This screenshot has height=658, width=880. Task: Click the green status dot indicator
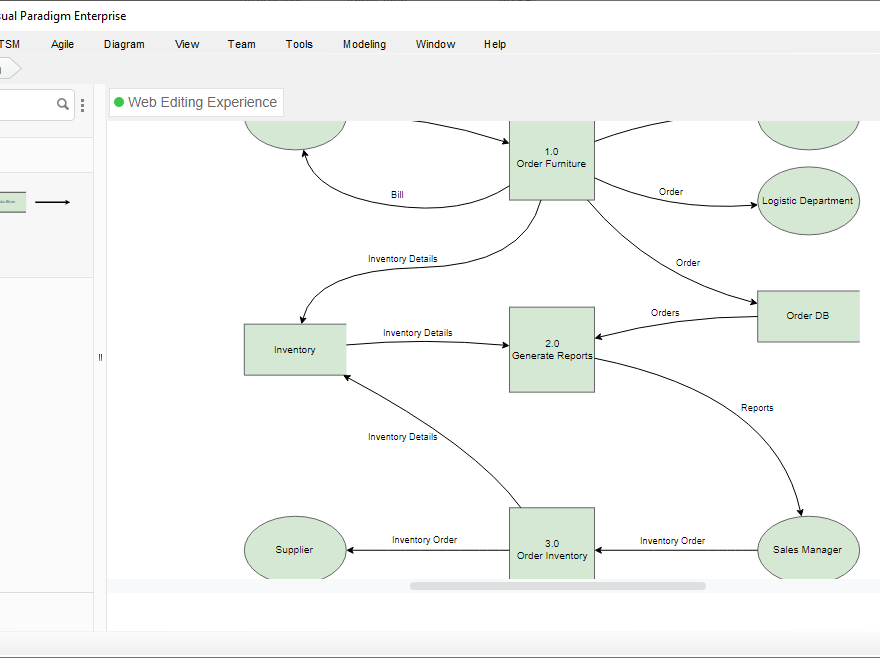point(118,101)
